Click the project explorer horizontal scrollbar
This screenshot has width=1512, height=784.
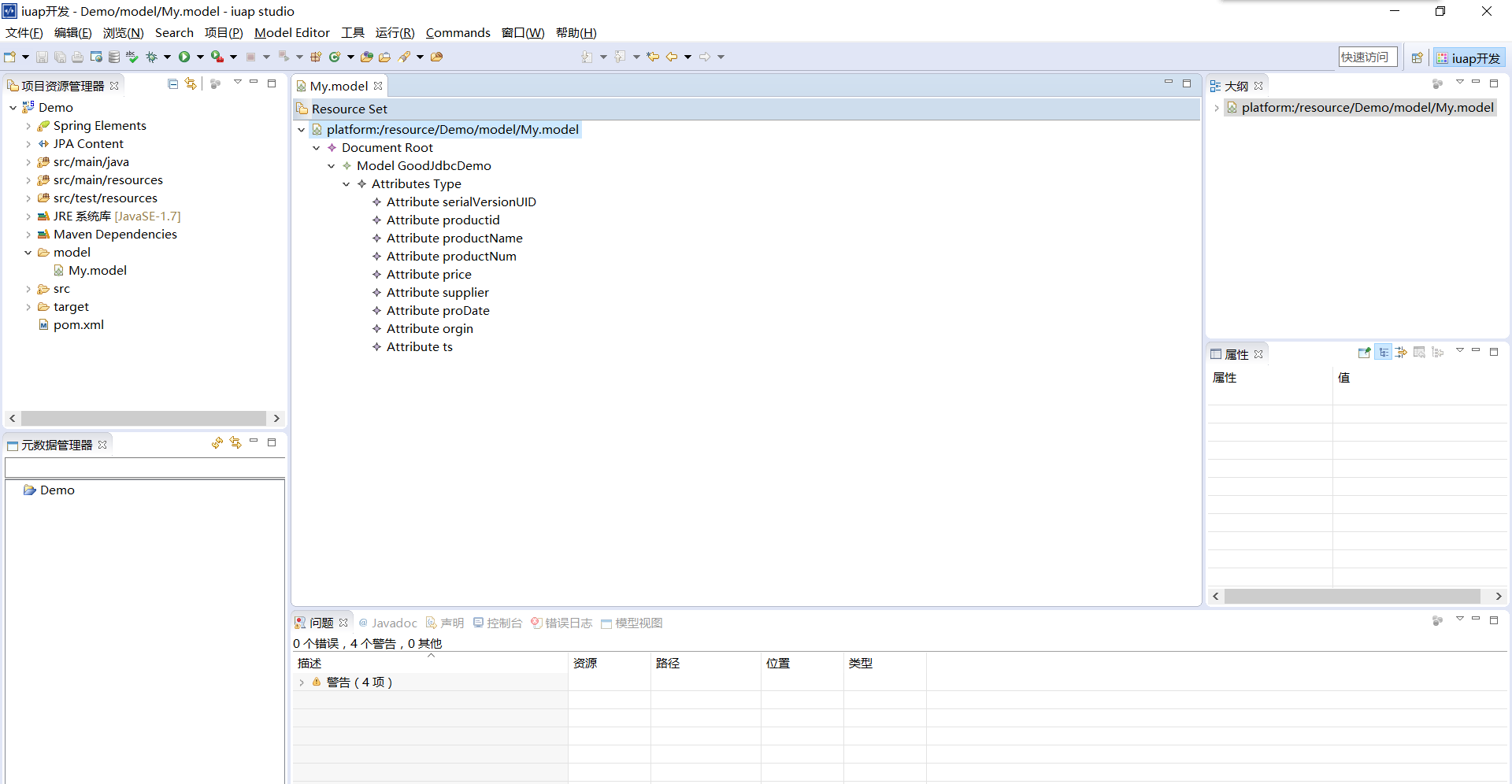pos(143,418)
